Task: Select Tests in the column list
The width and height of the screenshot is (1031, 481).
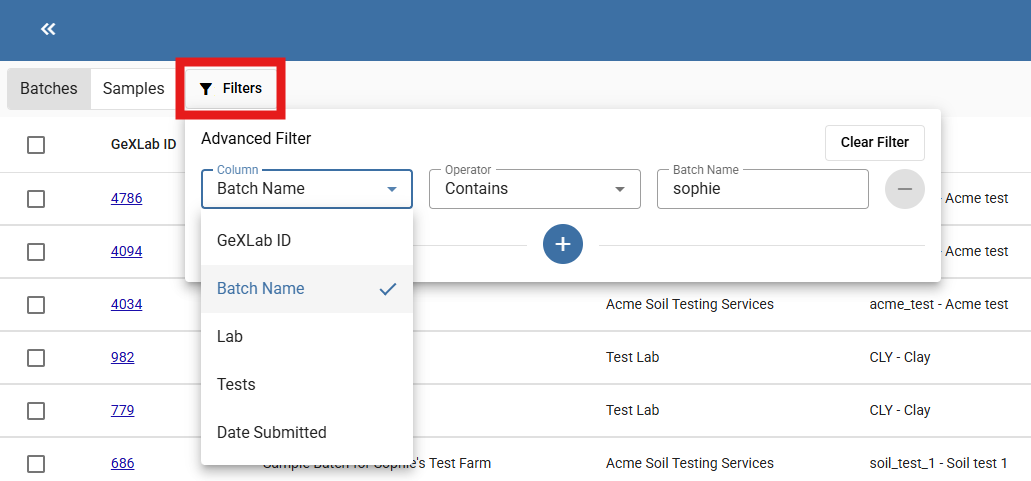Action: [x=236, y=385]
